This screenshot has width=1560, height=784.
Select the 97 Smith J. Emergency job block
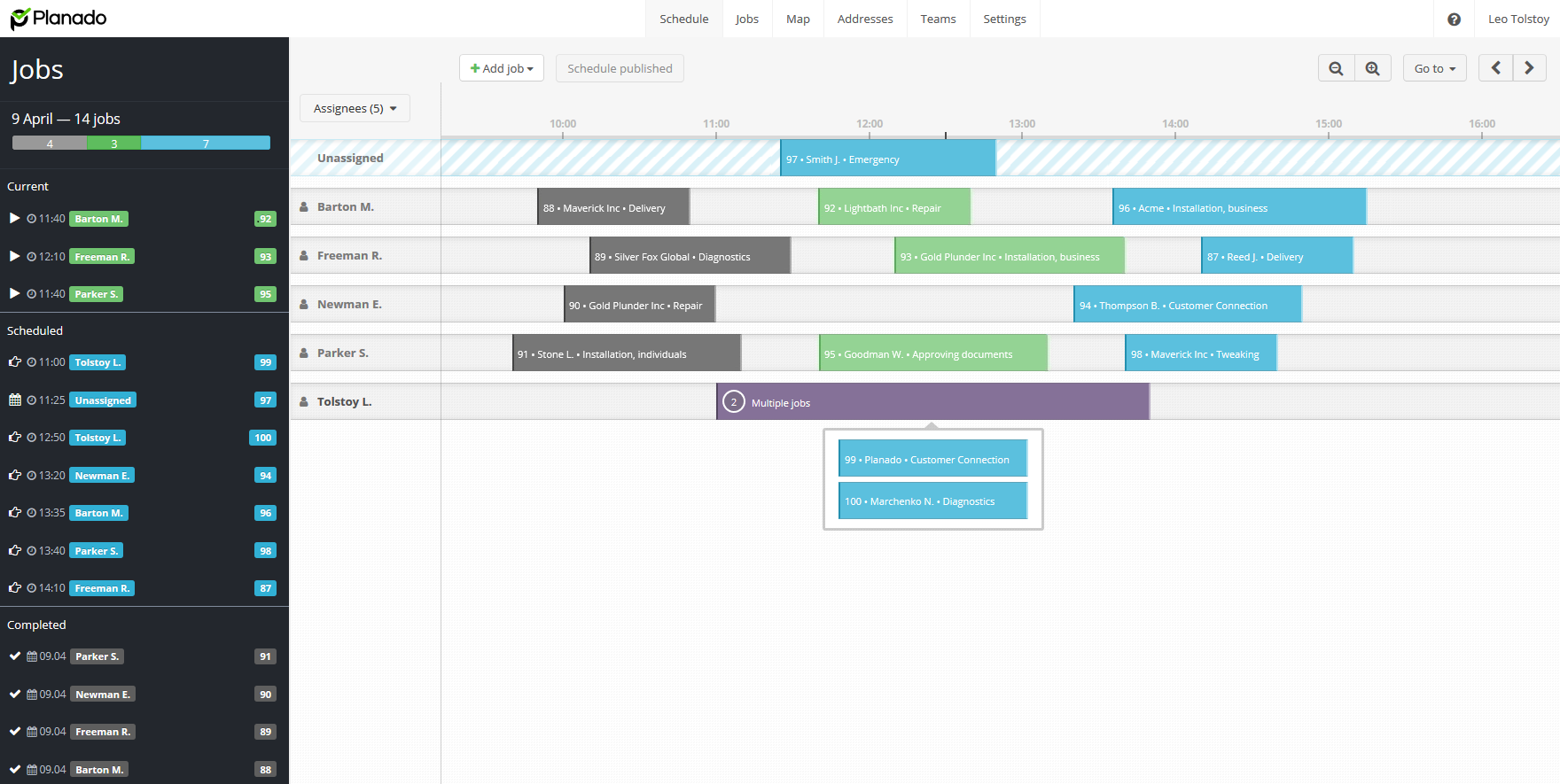pos(887,159)
